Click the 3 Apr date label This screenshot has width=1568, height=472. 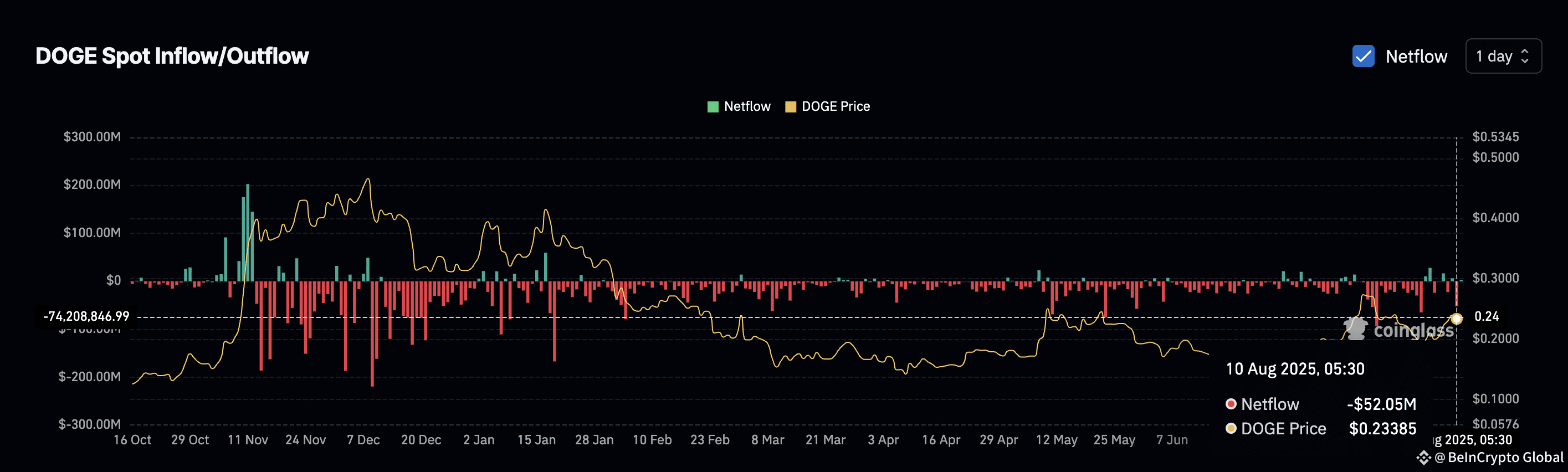pyautogui.click(x=883, y=440)
